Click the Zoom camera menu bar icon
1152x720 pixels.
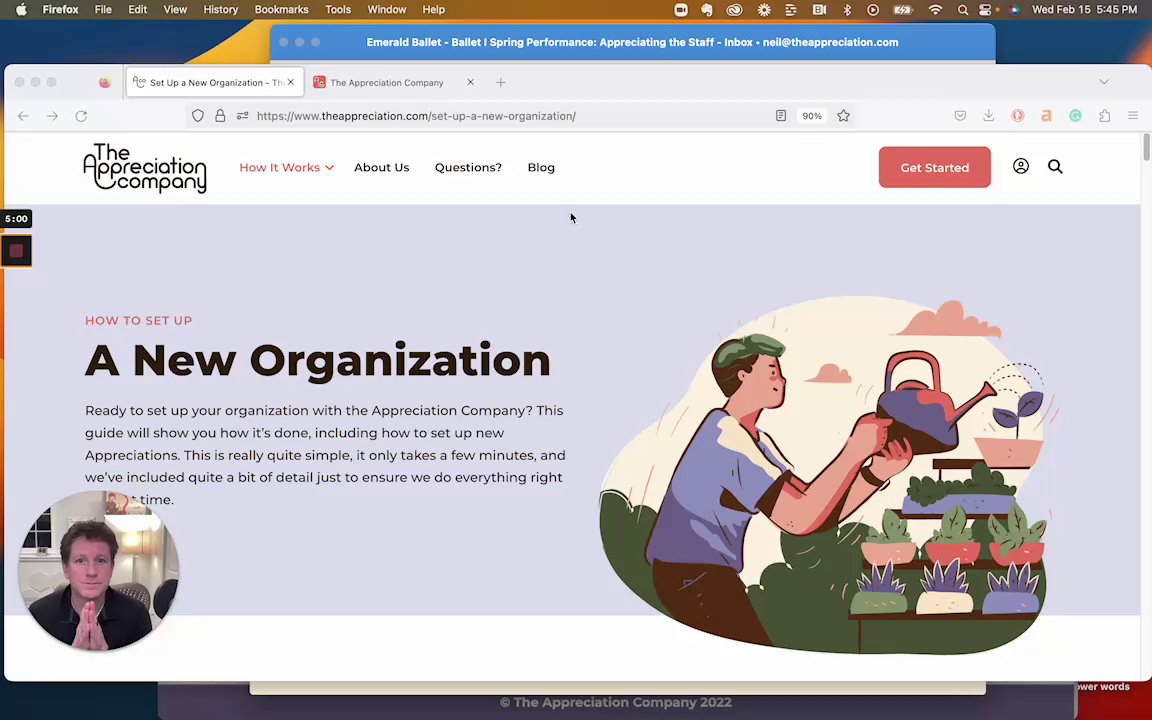click(x=681, y=10)
